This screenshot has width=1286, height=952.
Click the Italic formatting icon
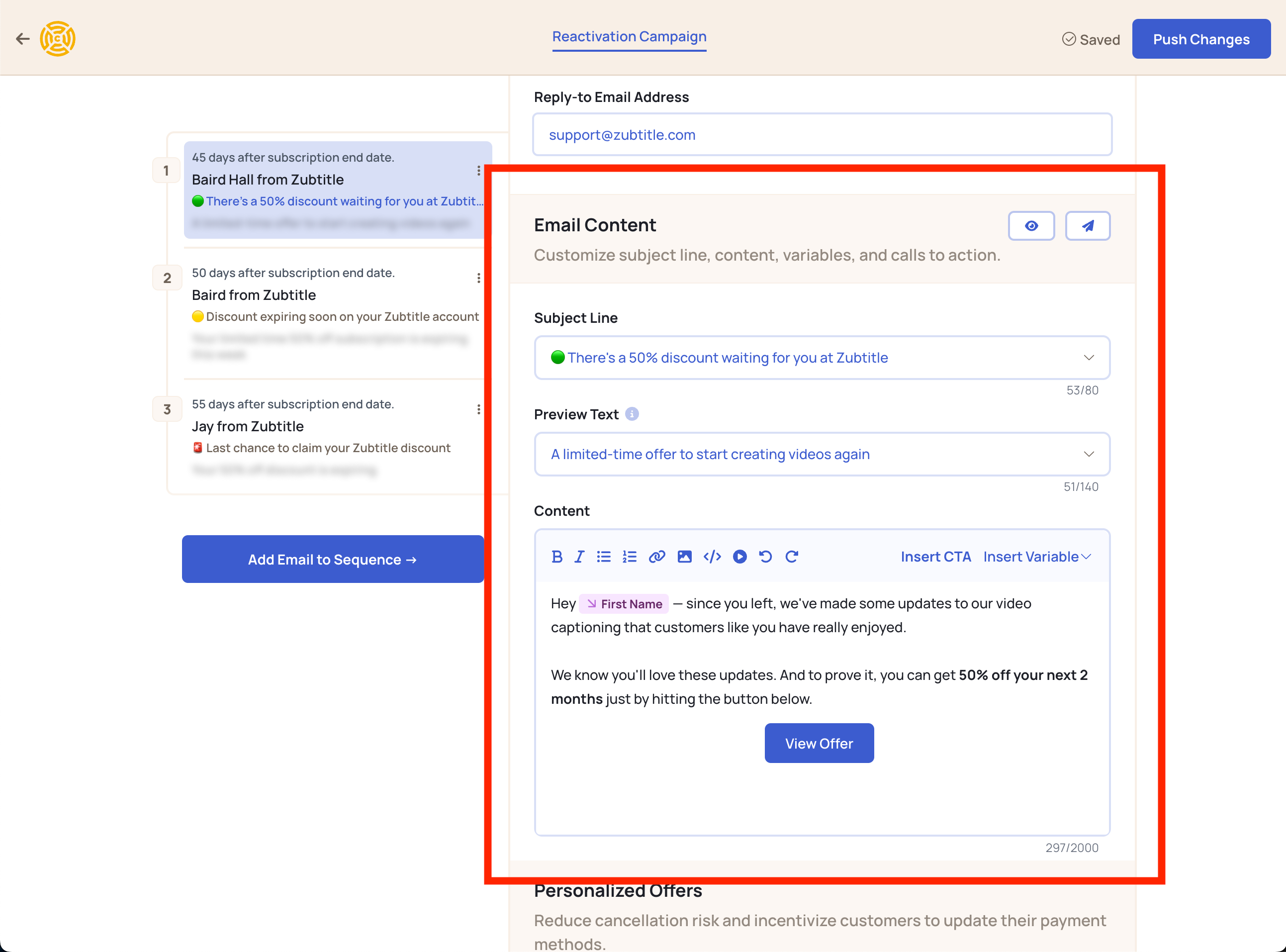click(x=579, y=557)
